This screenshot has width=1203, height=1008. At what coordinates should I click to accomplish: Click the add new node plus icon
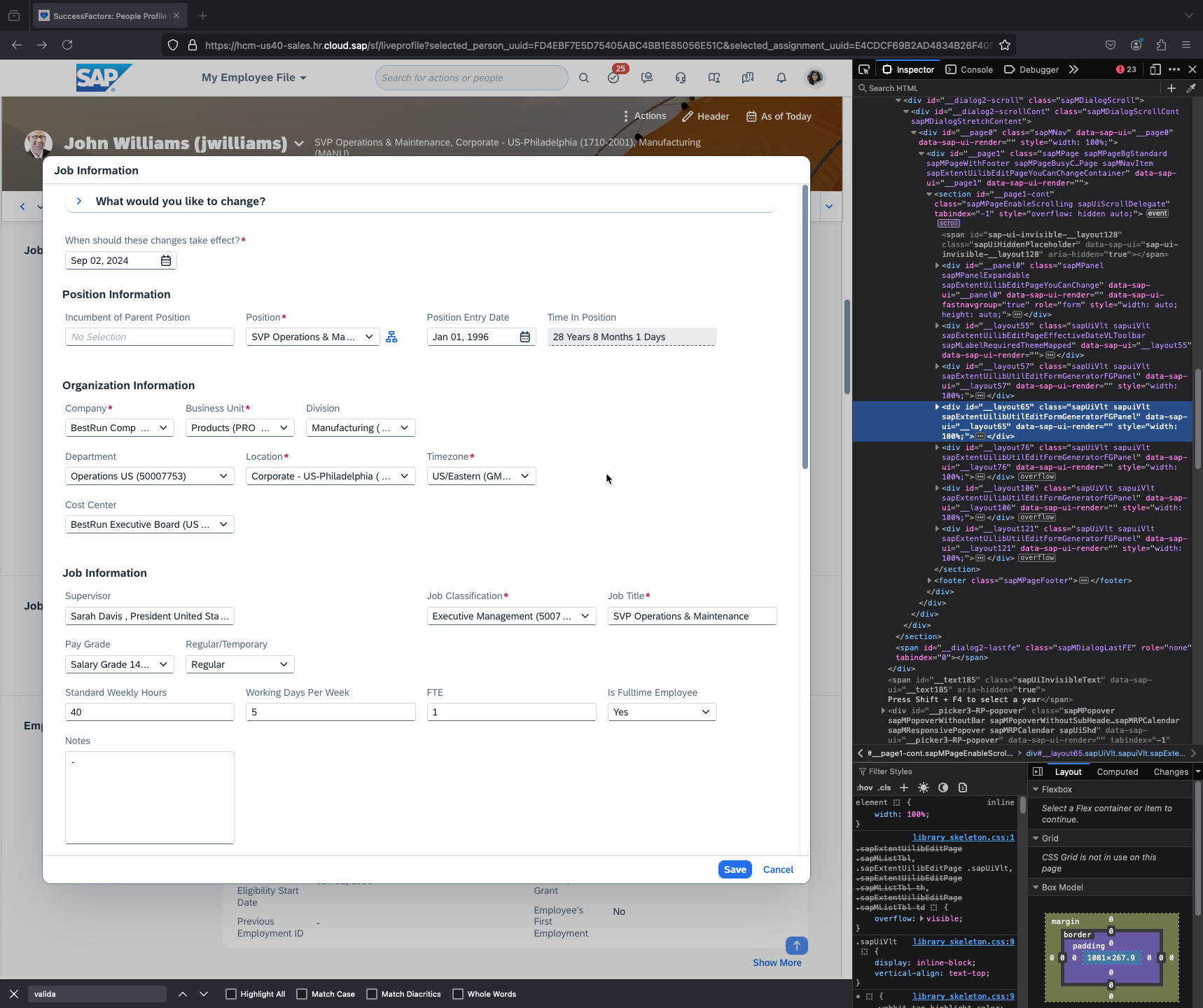(1171, 88)
